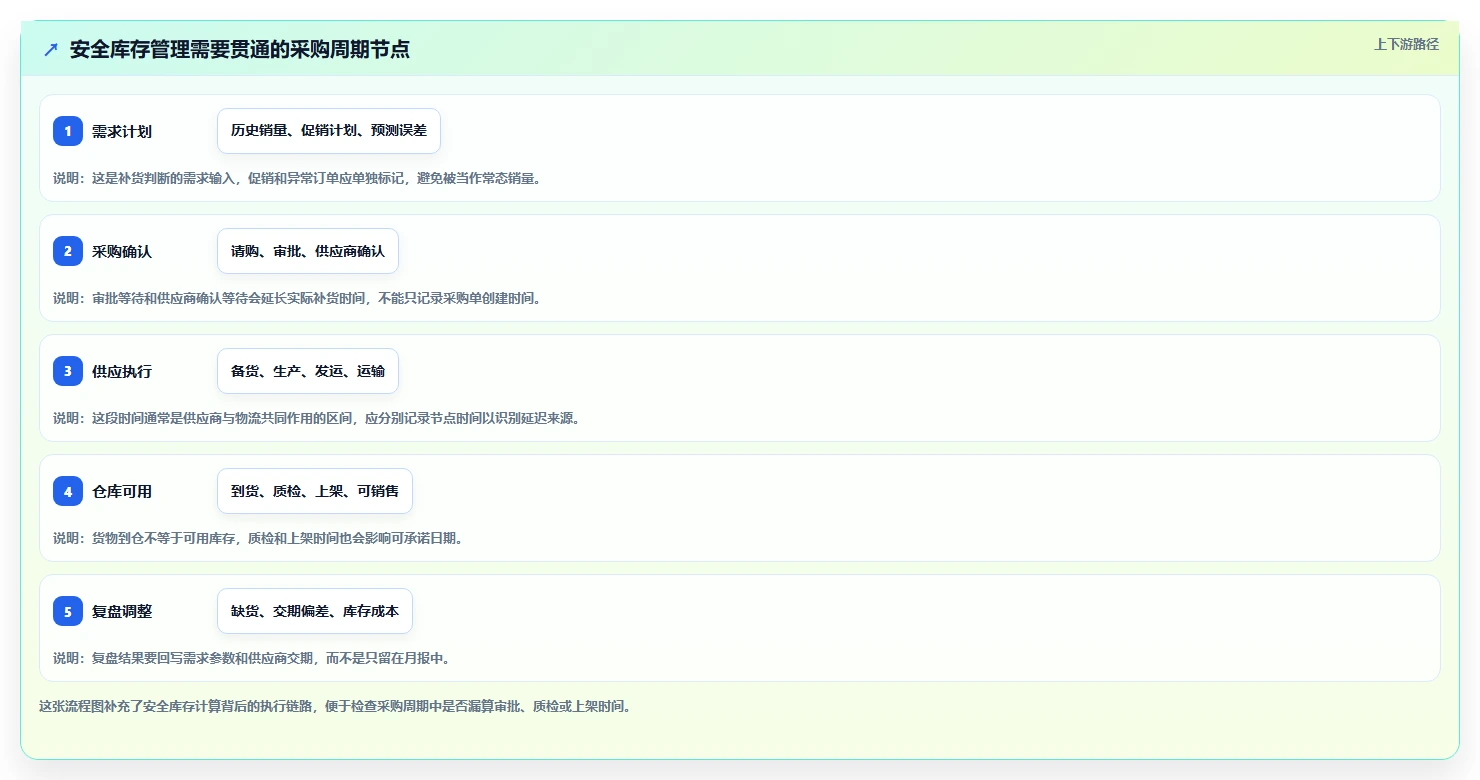Select the 历史销量、促销计划、预测误差 chip
The image size is (1480, 780).
point(329,131)
